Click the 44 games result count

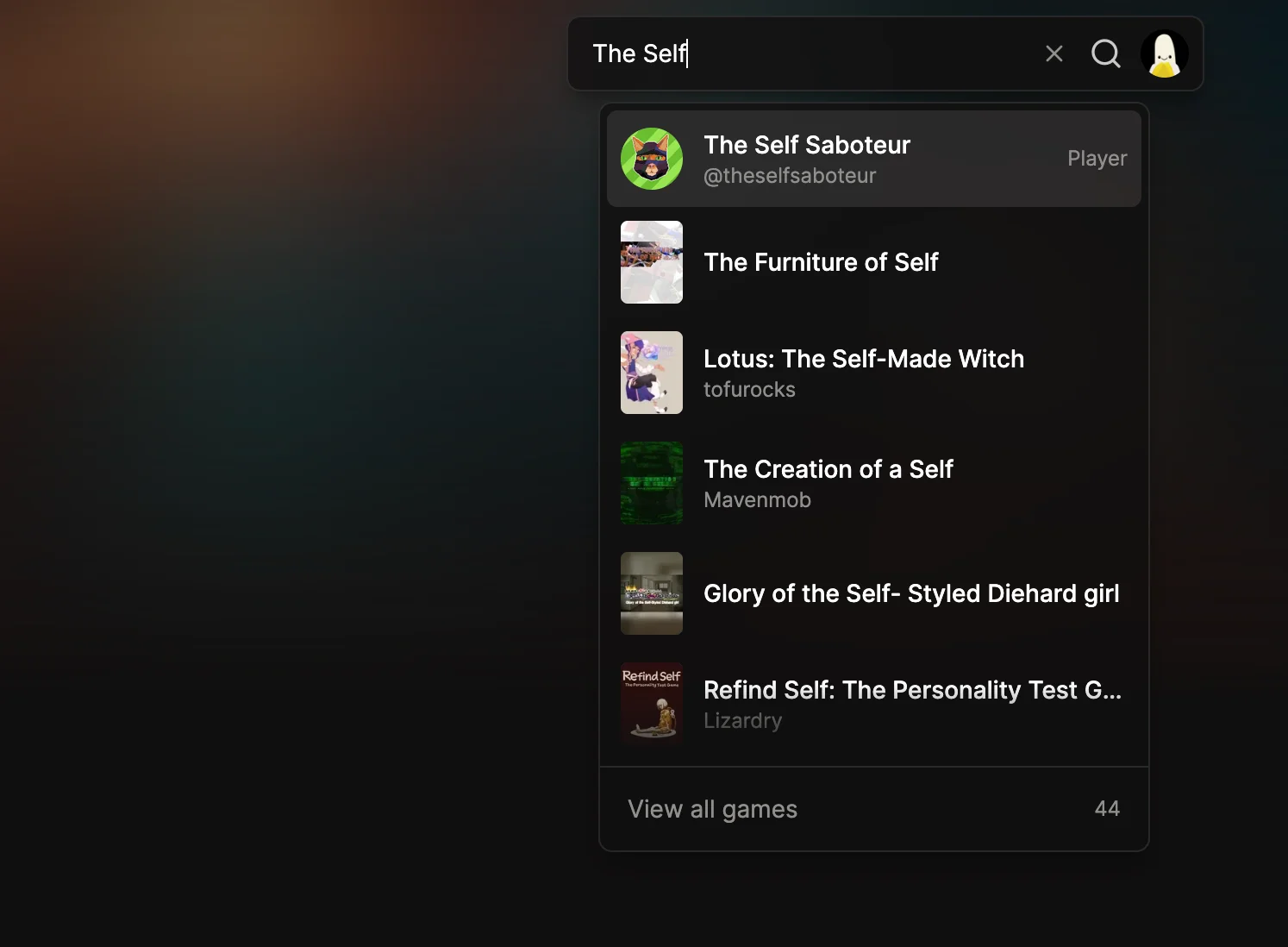[x=1107, y=809]
